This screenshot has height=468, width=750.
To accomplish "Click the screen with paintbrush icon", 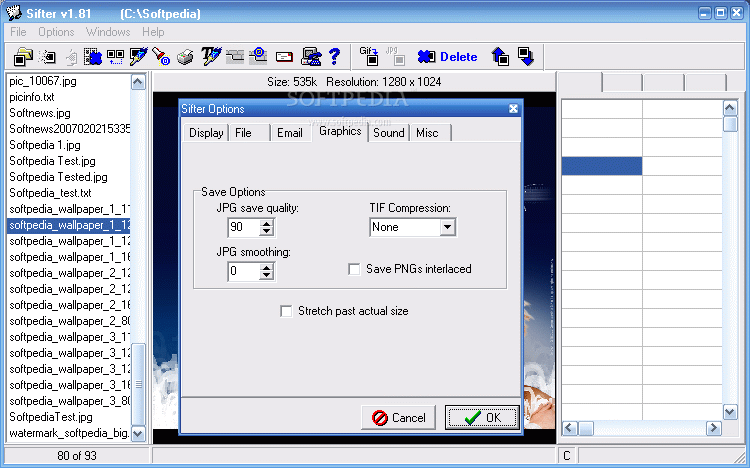I will click(138, 57).
